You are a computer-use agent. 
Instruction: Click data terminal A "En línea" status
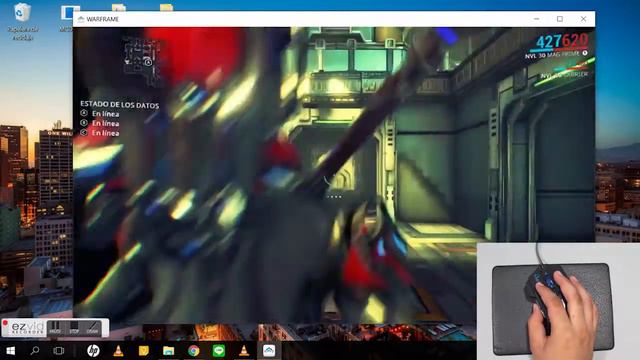pyautogui.click(x=105, y=114)
